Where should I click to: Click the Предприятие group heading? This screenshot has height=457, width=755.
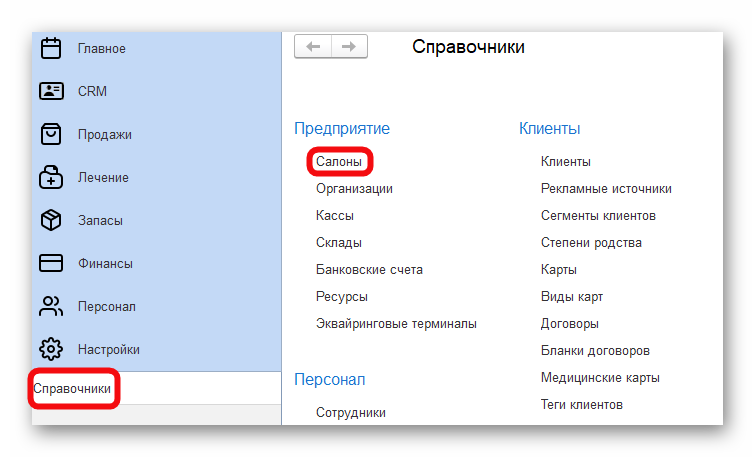click(342, 129)
